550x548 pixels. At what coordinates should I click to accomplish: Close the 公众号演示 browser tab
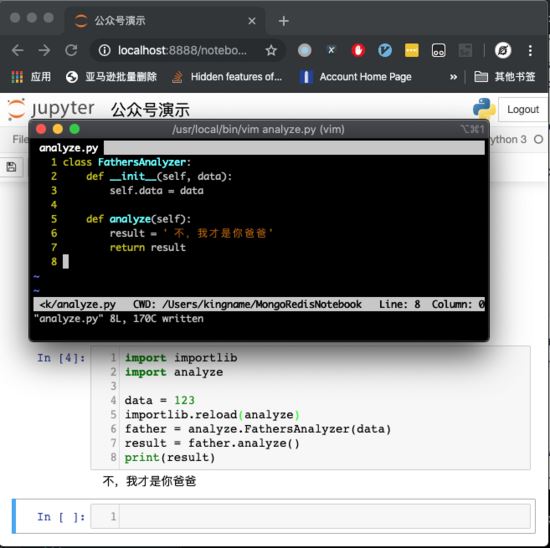[251, 21]
